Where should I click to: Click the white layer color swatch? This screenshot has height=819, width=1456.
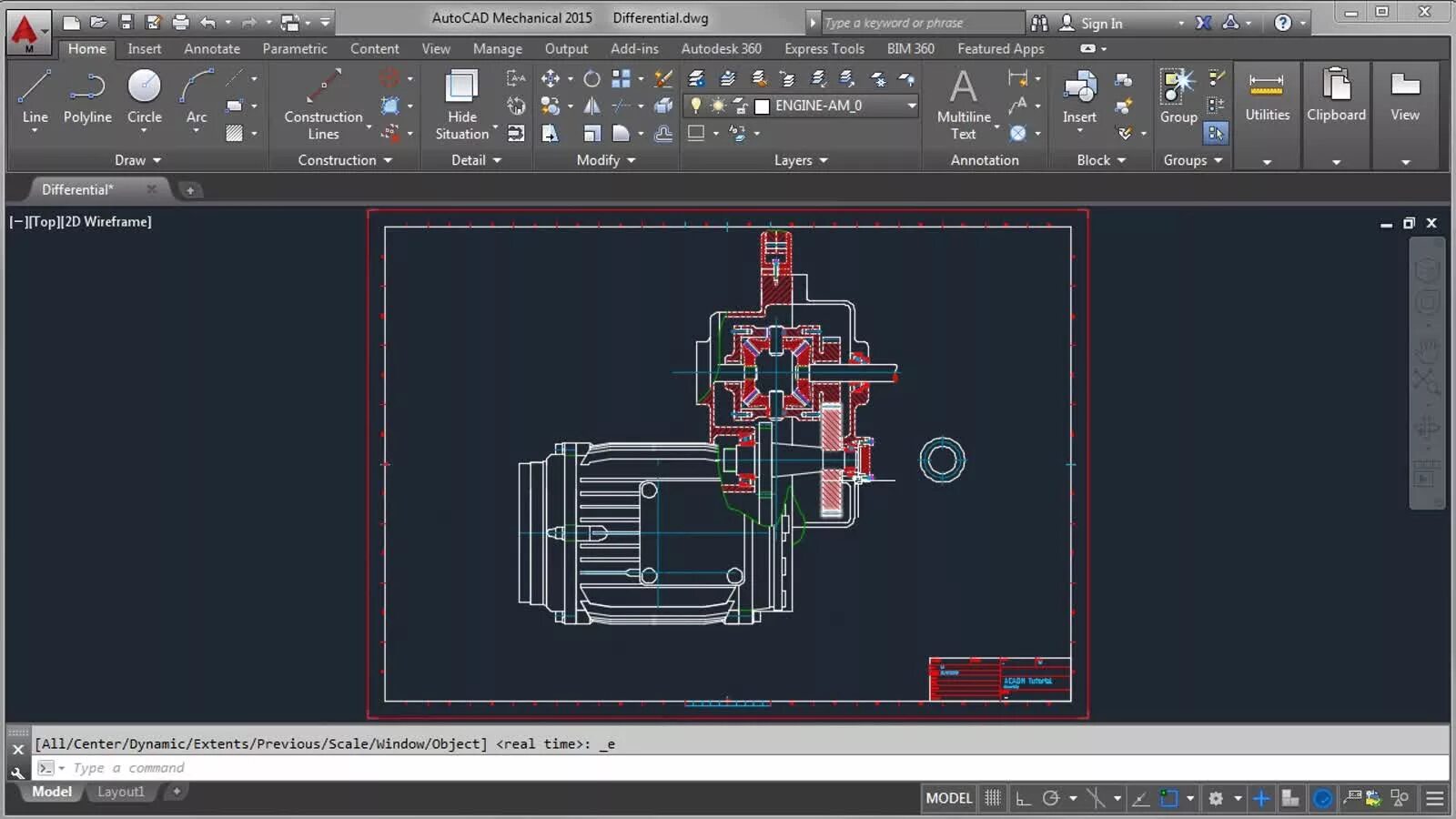(763, 106)
